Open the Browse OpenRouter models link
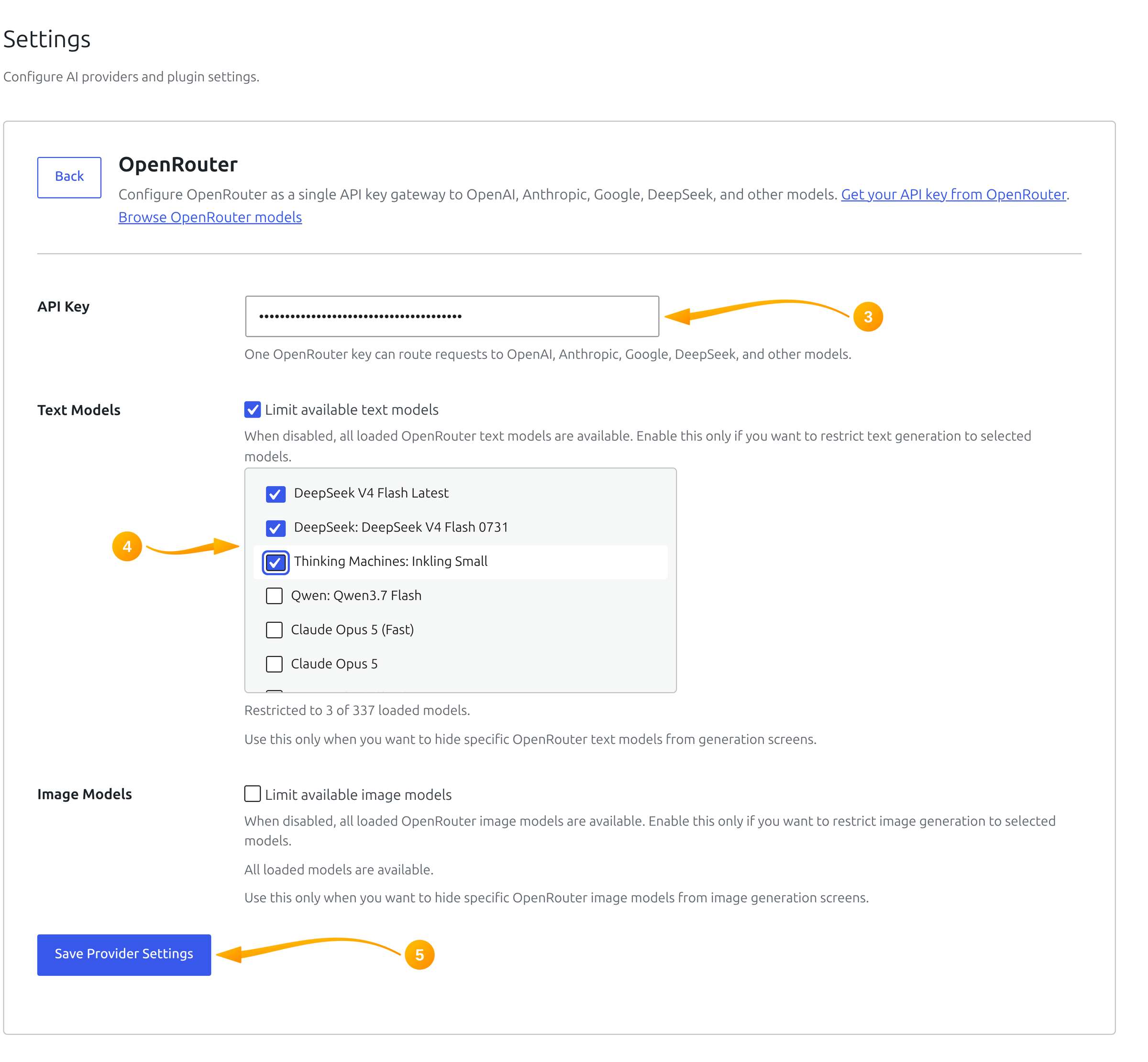1148x1062 pixels. coord(210,217)
